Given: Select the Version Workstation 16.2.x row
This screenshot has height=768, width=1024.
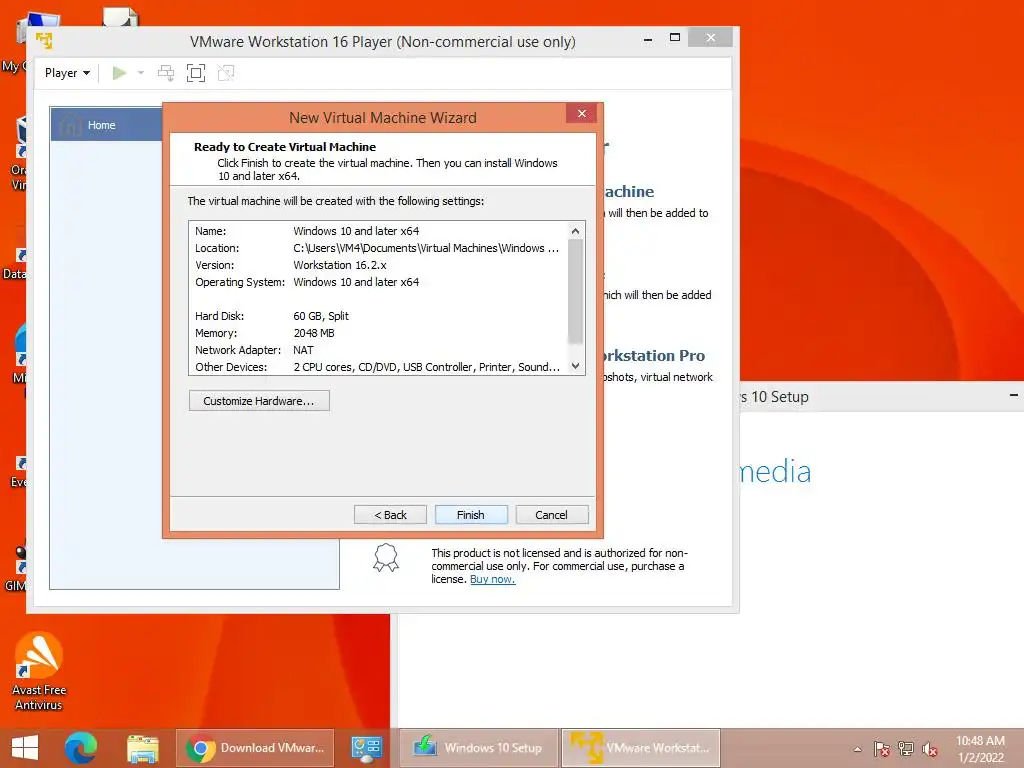Looking at the screenshot, I should (x=377, y=265).
